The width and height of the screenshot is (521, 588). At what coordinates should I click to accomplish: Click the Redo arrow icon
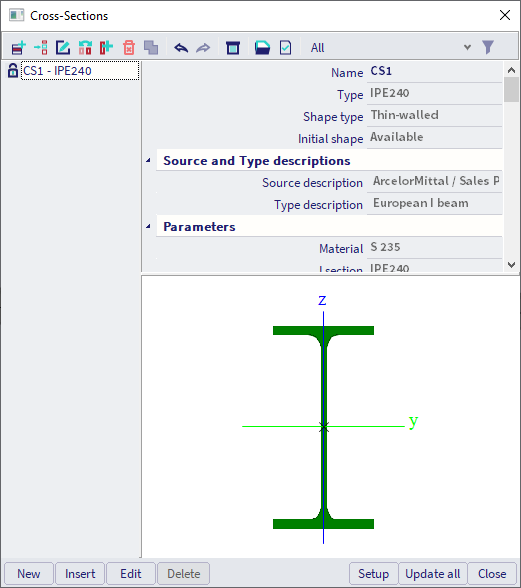(x=203, y=48)
